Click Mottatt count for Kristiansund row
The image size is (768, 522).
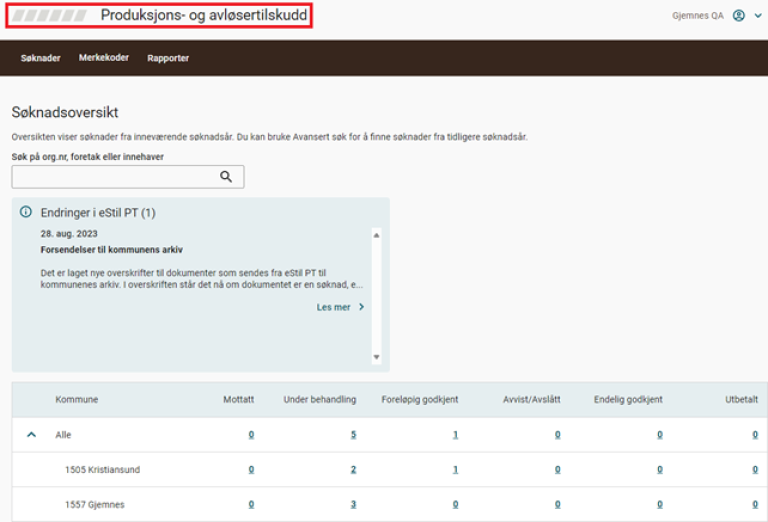tap(251, 470)
